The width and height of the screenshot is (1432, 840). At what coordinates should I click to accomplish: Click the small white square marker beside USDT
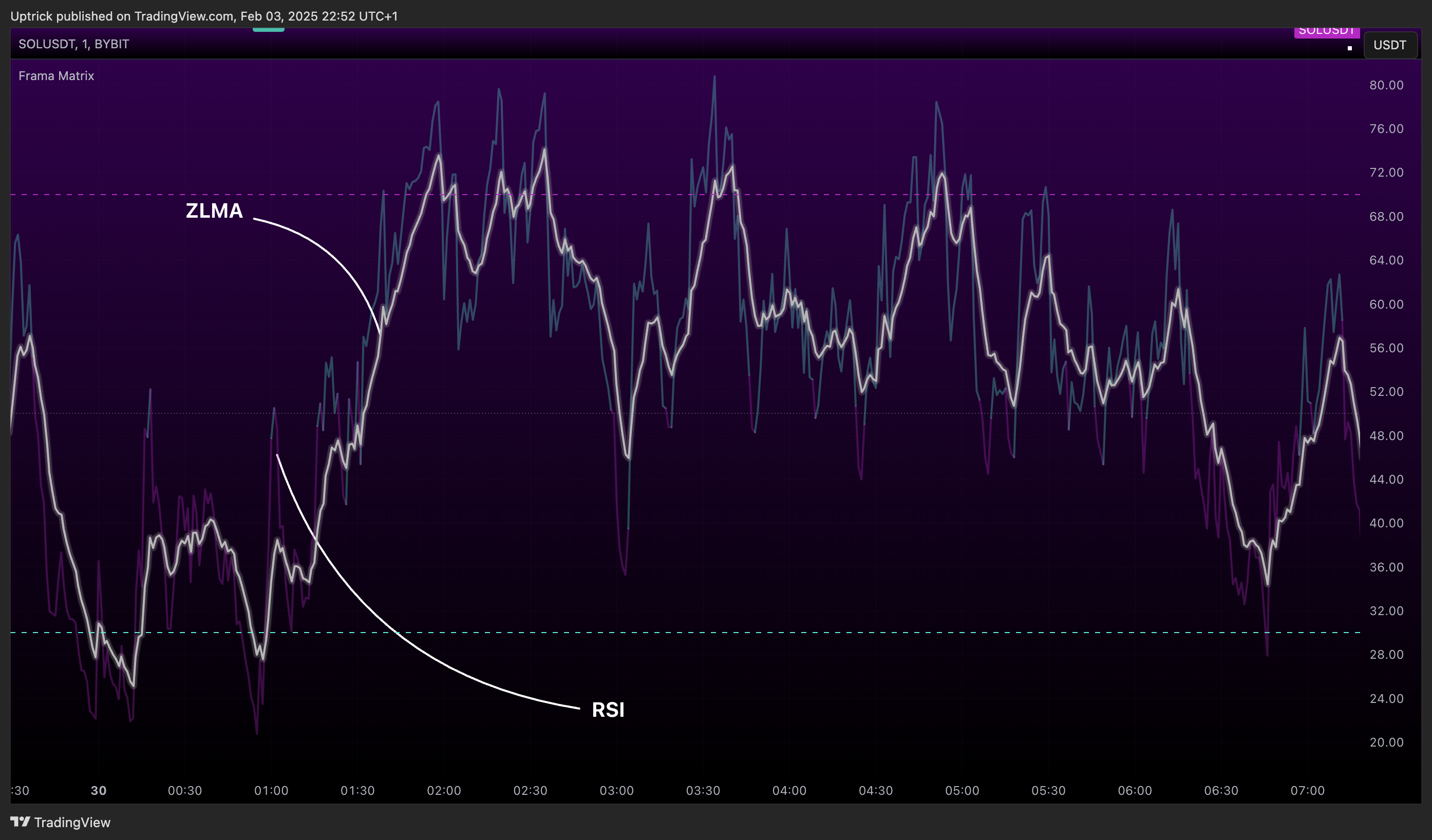click(1350, 48)
